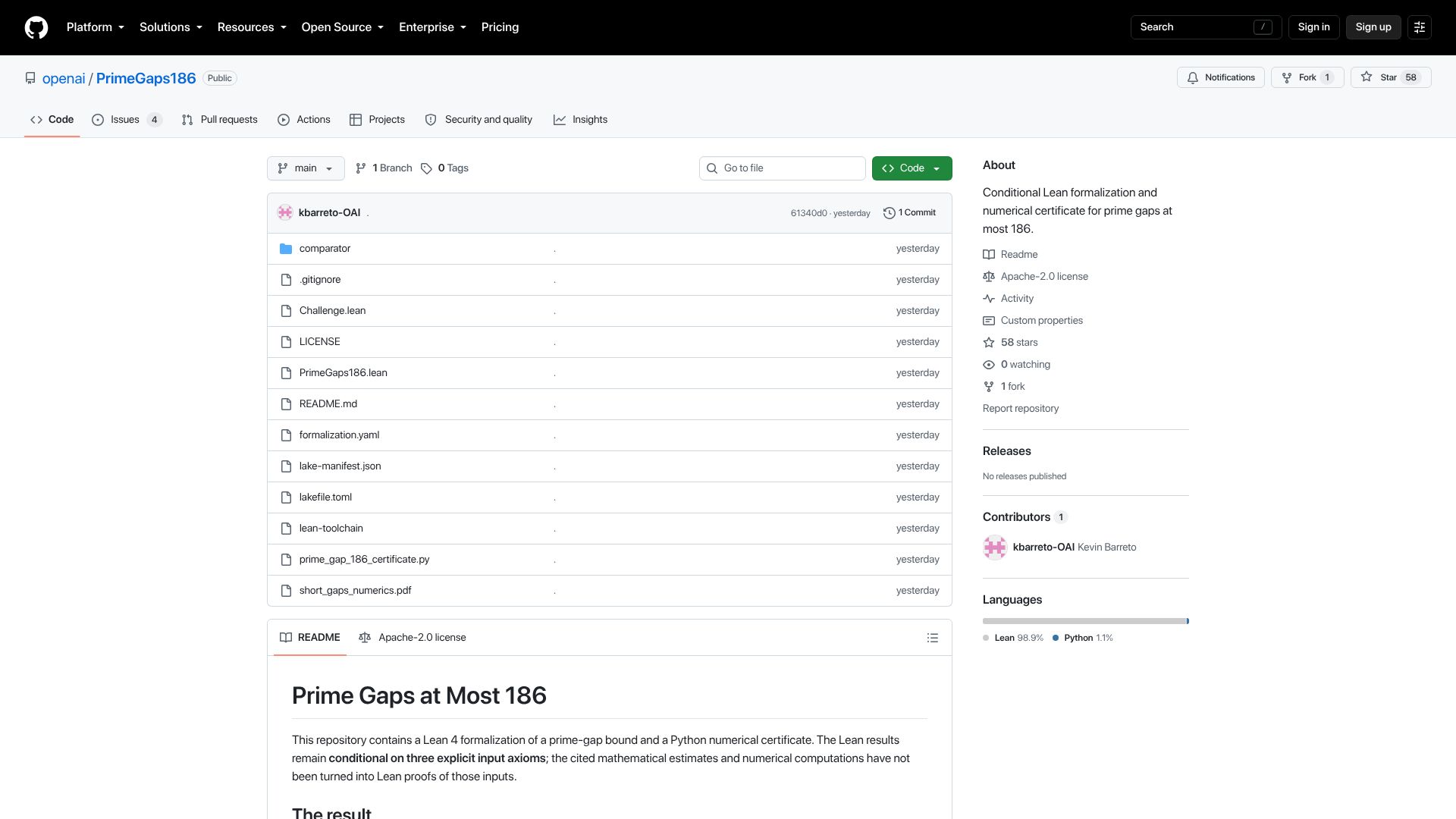Expand the Solutions menu
This screenshot has height=819, width=1456.
(171, 27)
